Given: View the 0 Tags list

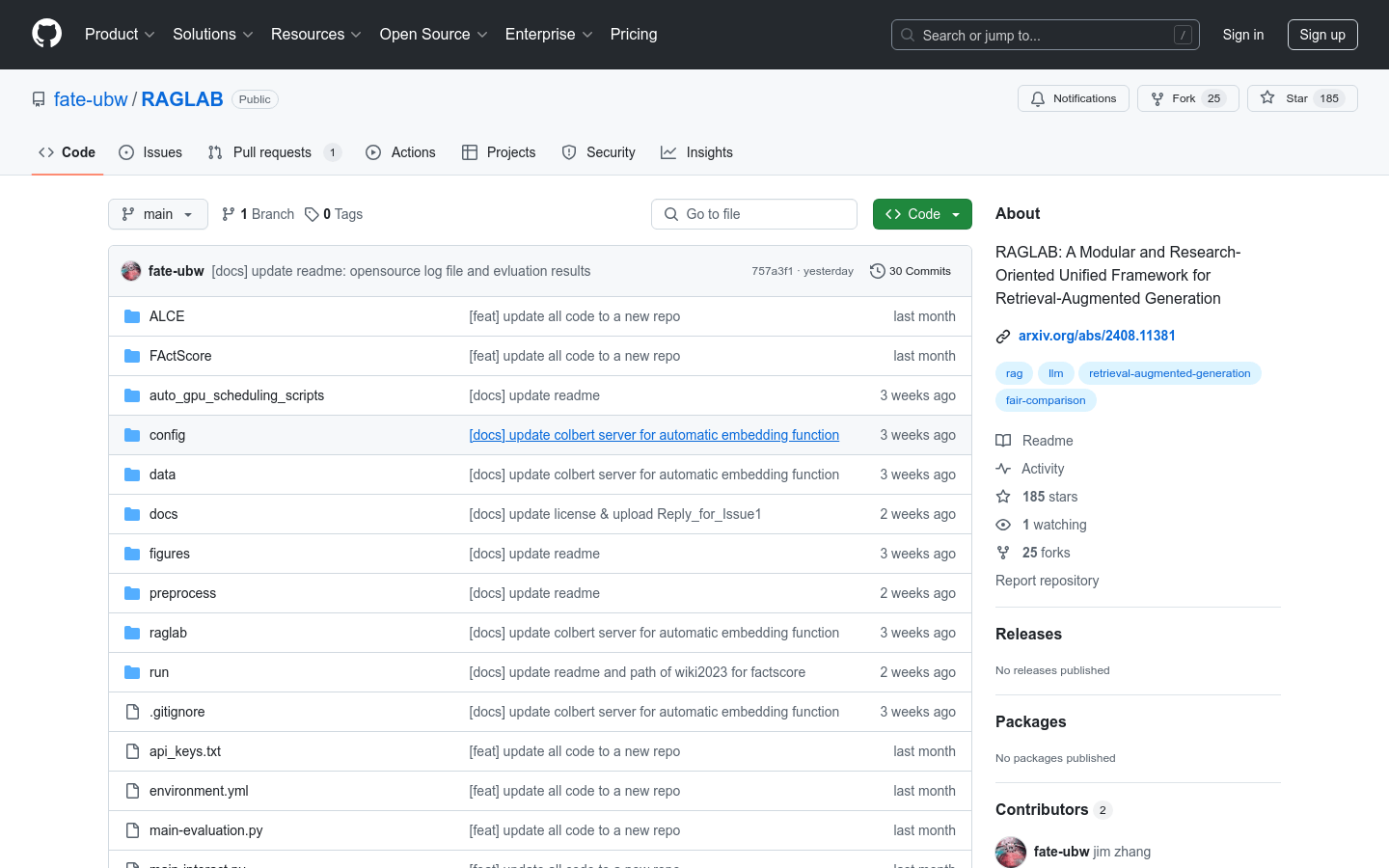Looking at the screenshot, I should tap(334, 214).
